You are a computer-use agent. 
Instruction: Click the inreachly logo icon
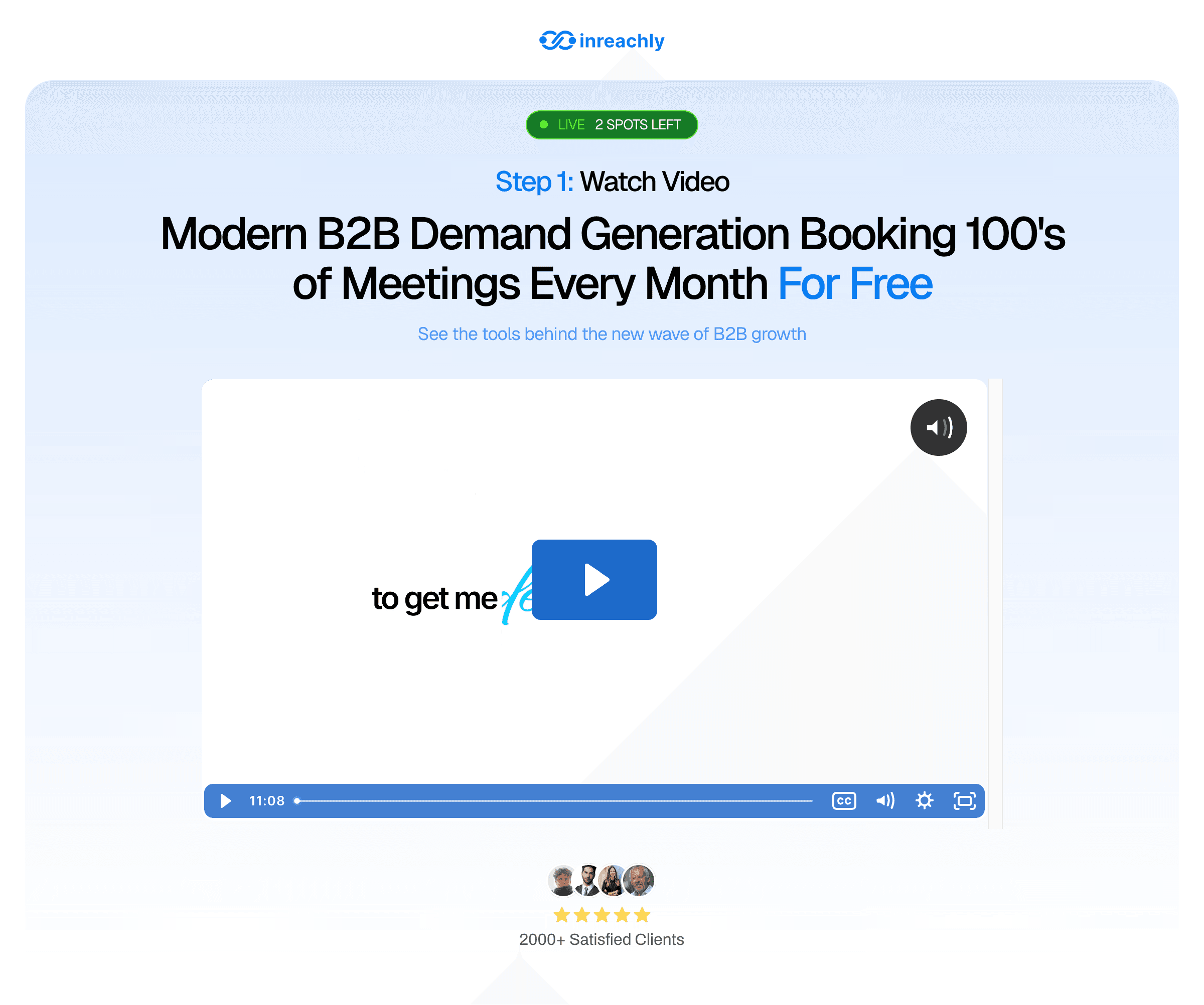point(557,41)
